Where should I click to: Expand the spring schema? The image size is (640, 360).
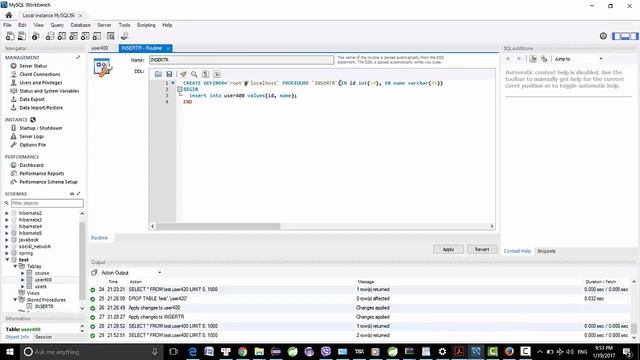pos(7,253)
